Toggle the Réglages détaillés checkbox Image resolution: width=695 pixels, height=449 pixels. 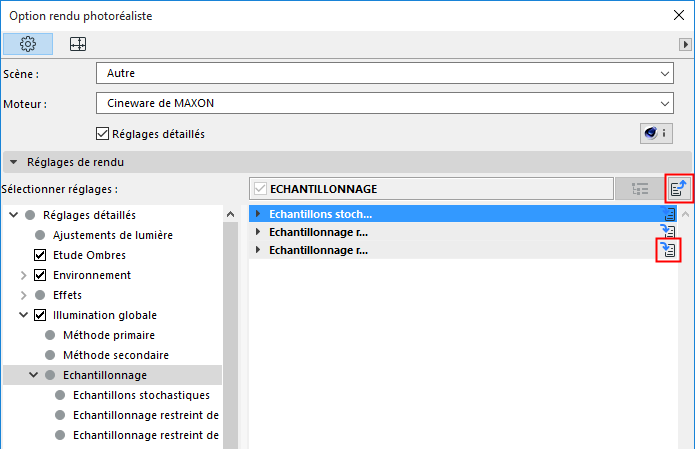[102, 134]
